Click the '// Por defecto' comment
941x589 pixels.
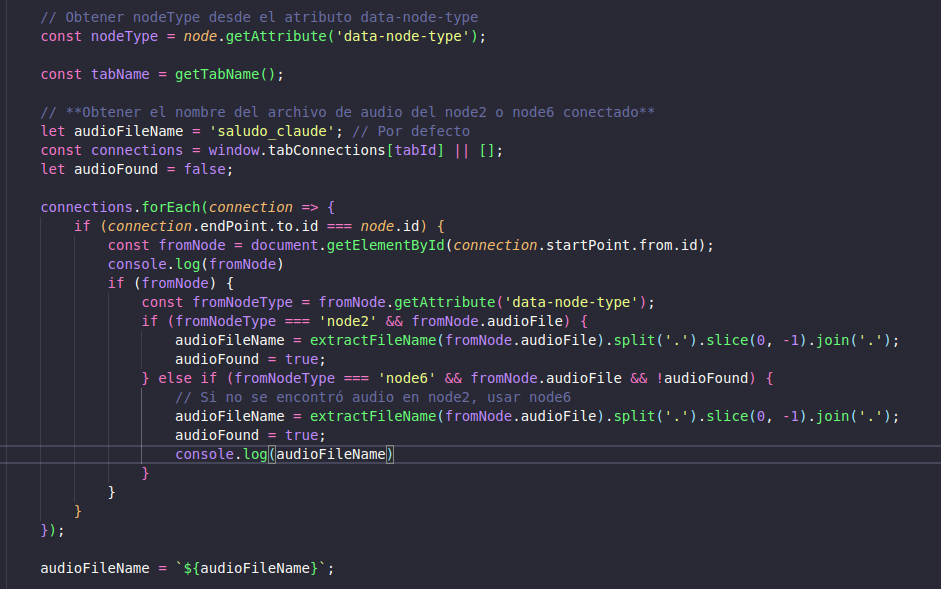[411, 131]
